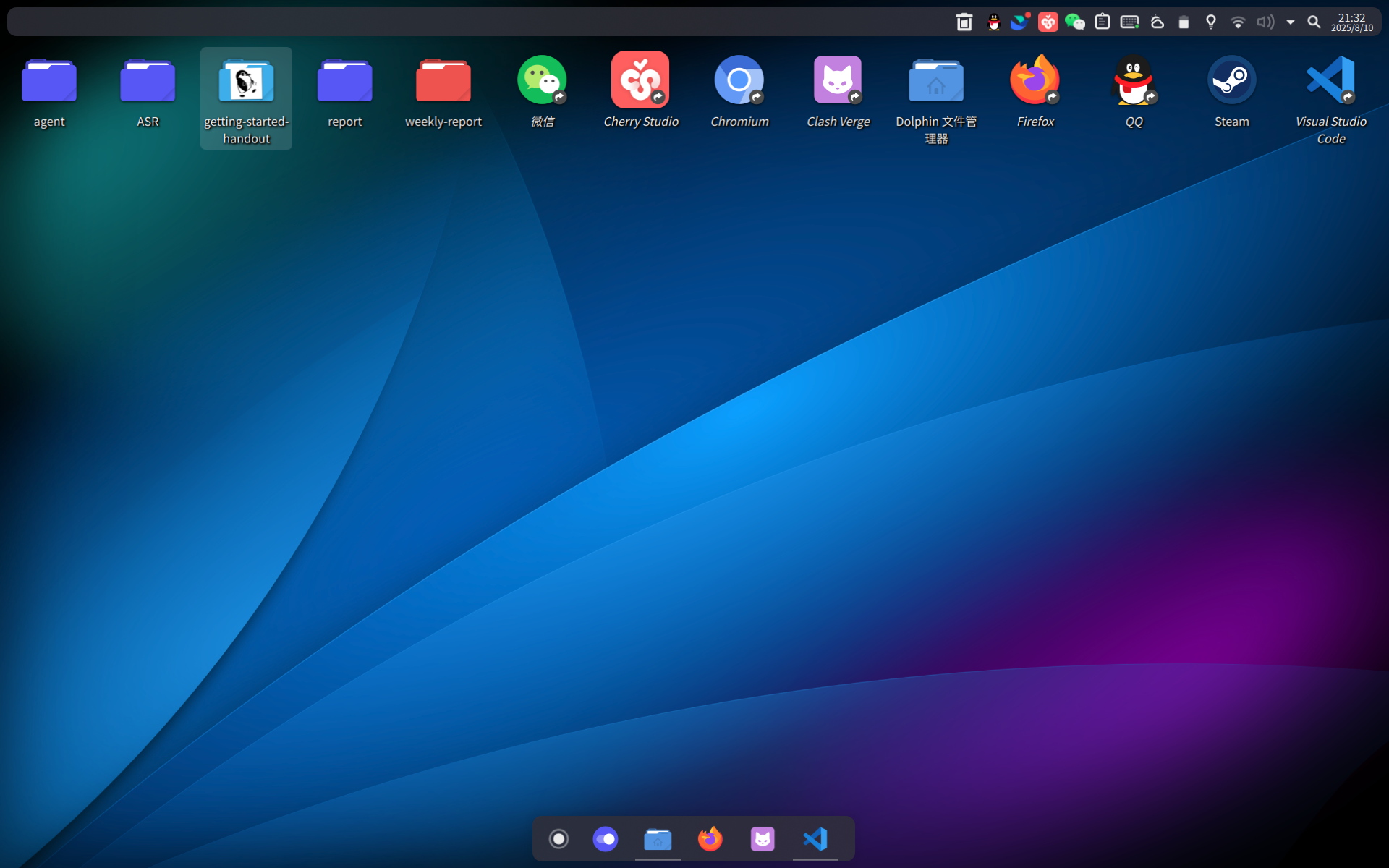Open Dolphin file manager from the dock
Image resolution: width=1389 pixels, height=868 pixels.
point(658,838)
